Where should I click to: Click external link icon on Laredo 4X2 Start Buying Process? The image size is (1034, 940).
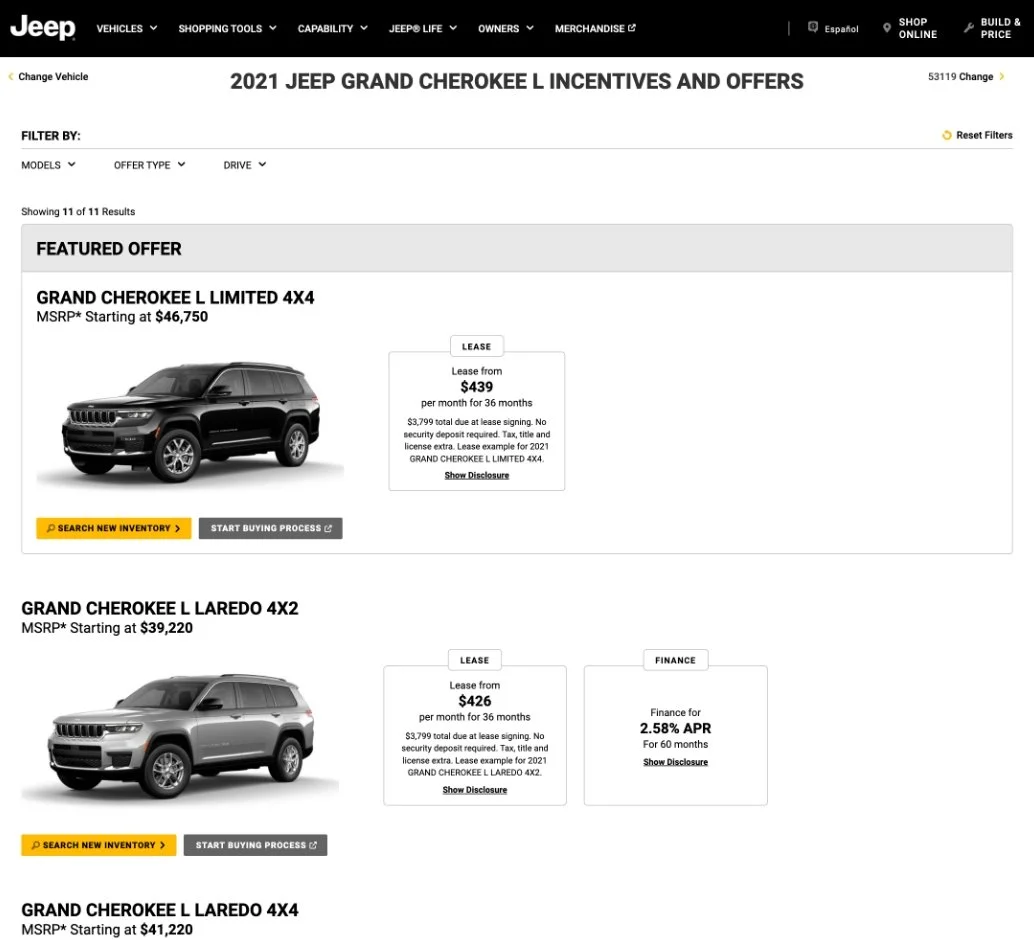pyautogui.click(x=313, y=845)
